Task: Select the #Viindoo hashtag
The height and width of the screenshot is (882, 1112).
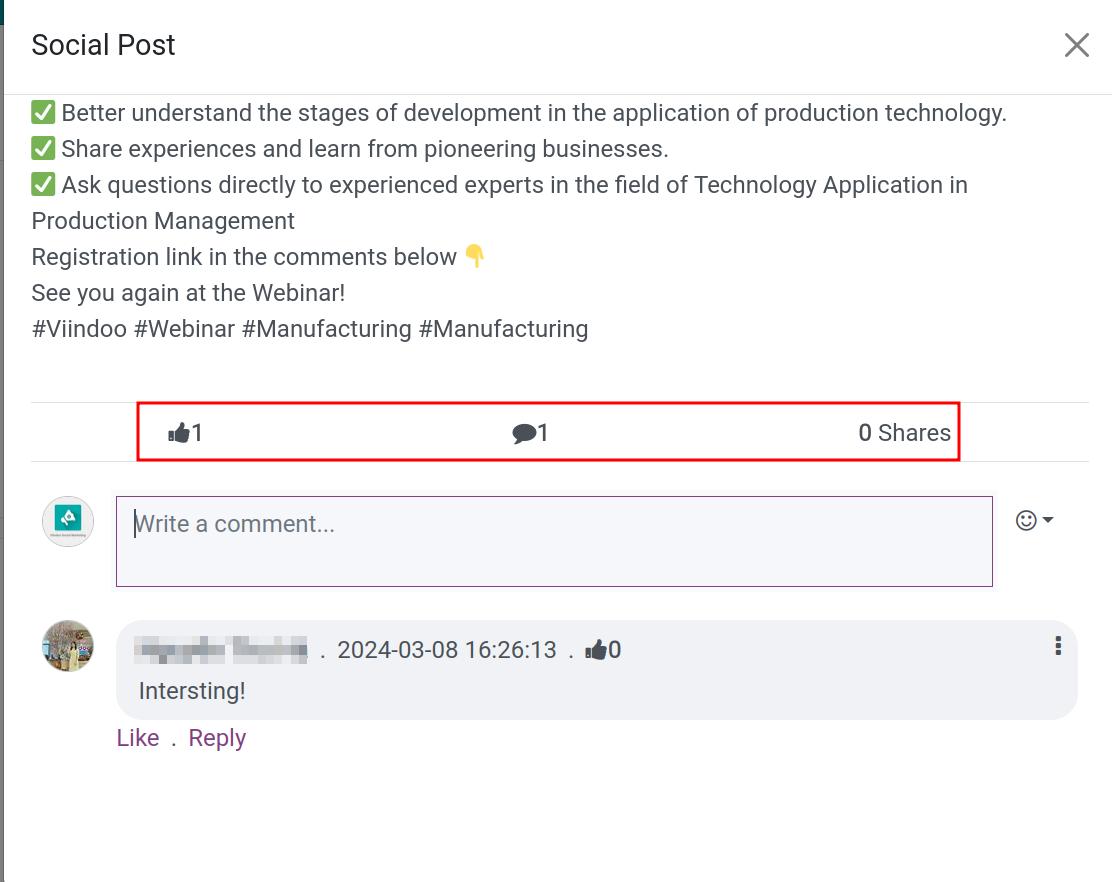Action: point(79,329)
